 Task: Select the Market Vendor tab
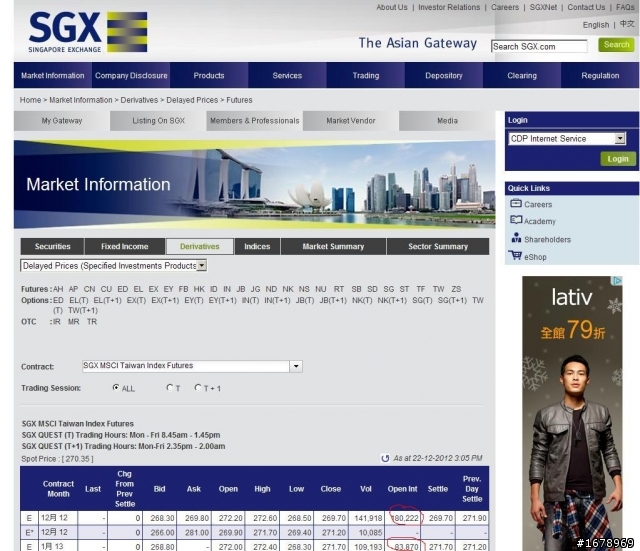(351, 121)
